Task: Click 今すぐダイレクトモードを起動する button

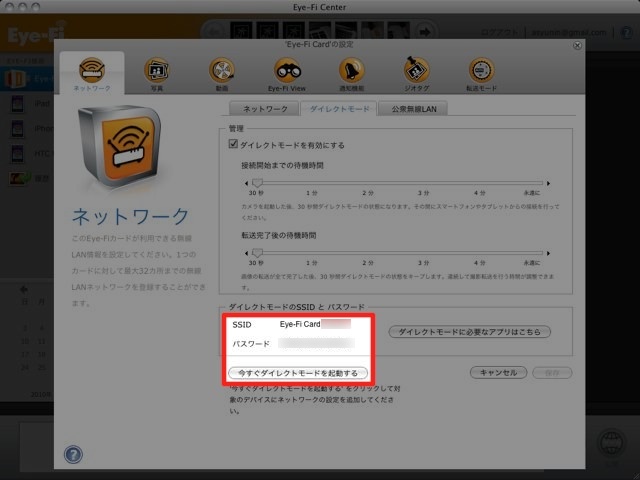Action: (298, 373)
